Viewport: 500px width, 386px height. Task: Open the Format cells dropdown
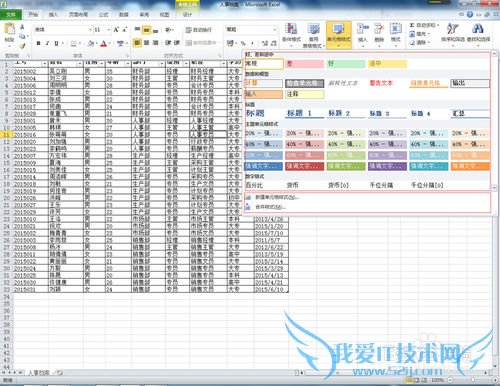(x=396, y=35)
